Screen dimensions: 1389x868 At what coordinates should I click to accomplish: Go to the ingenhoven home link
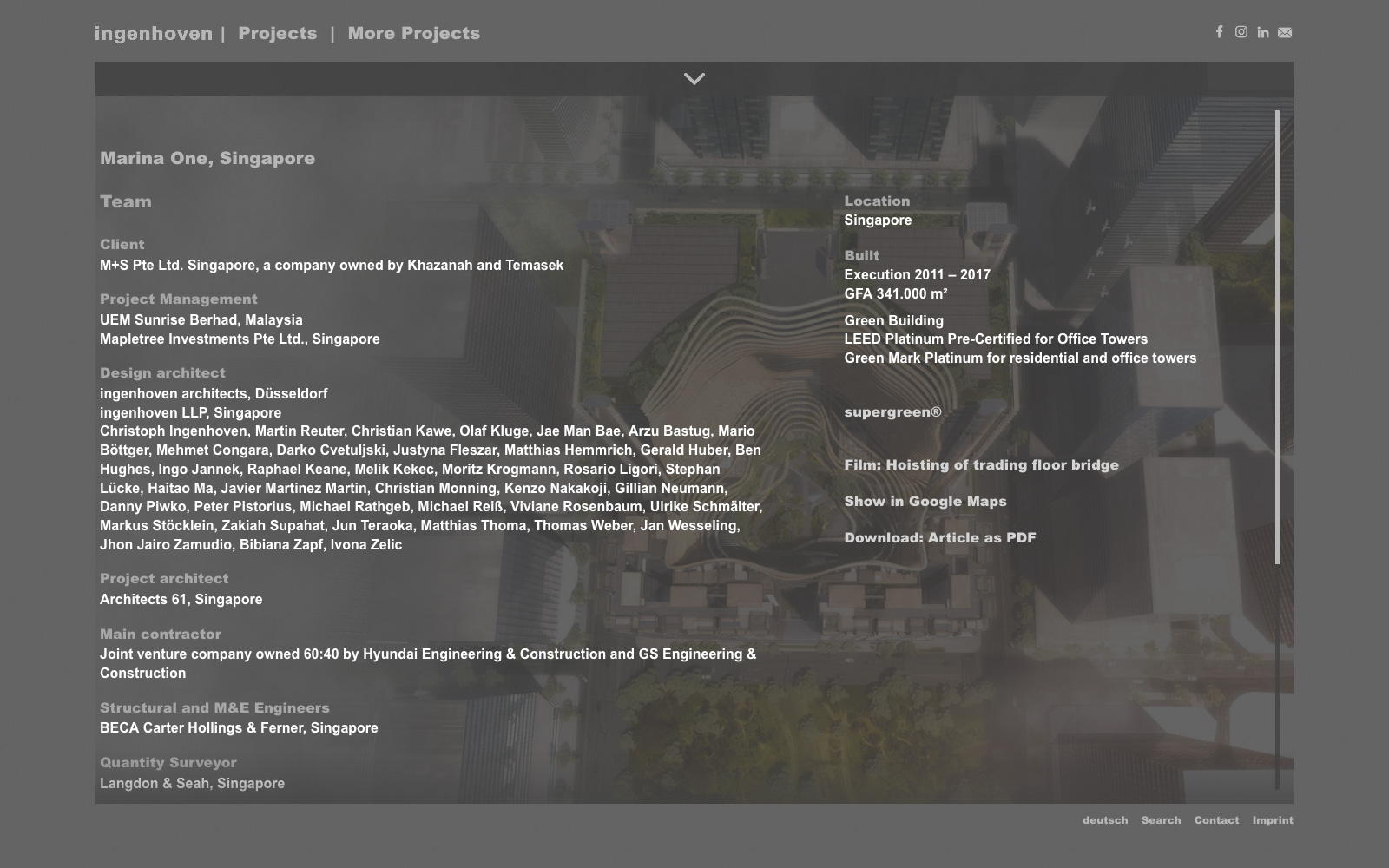[x=154, y=34]
